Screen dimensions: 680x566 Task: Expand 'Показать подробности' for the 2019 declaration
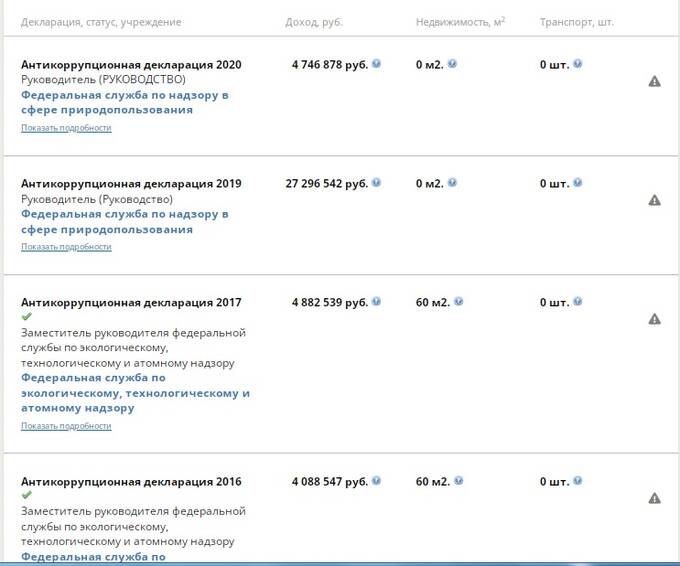(x=66, y=247)
